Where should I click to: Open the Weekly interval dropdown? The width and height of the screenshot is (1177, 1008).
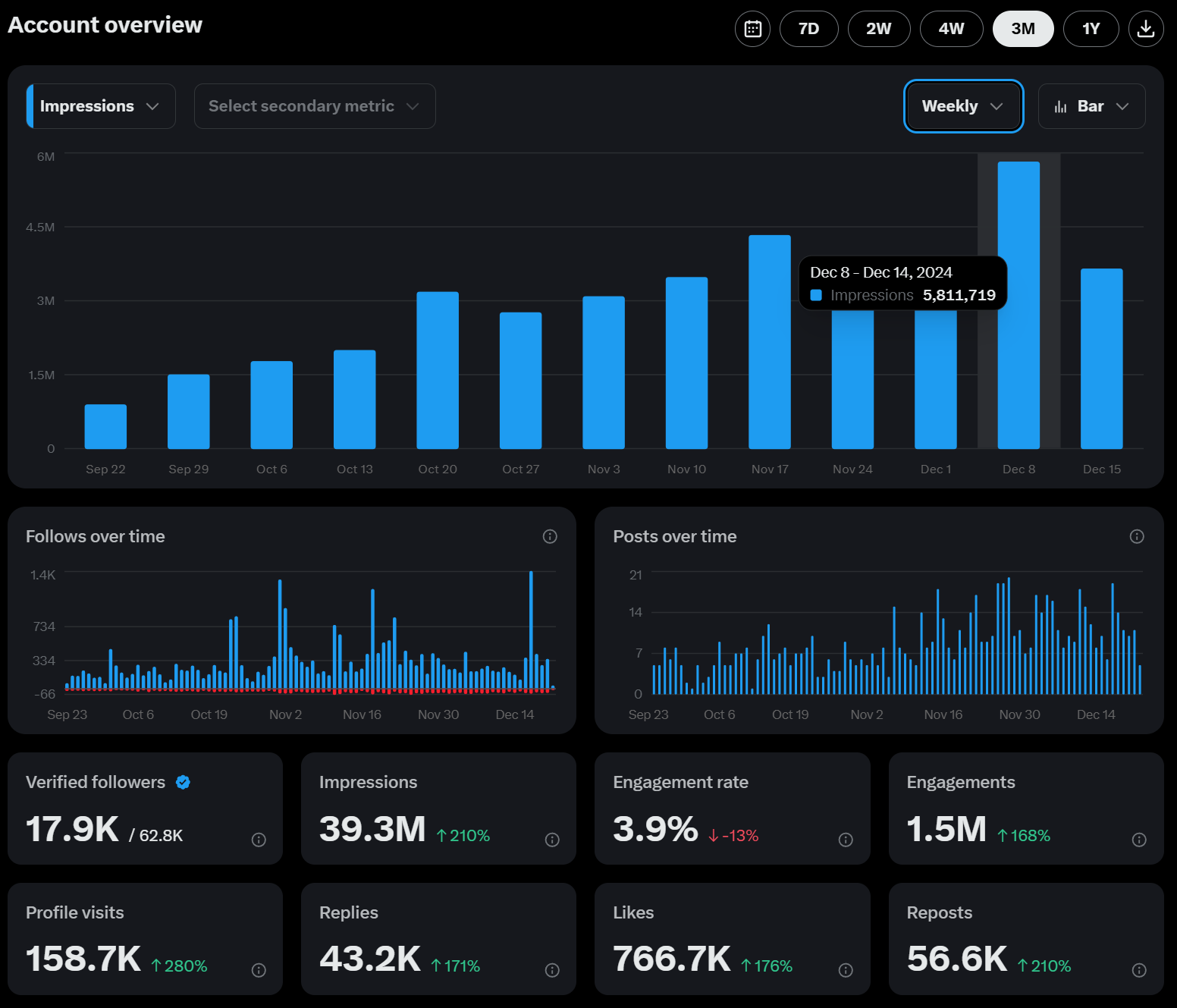coord(962,106)
